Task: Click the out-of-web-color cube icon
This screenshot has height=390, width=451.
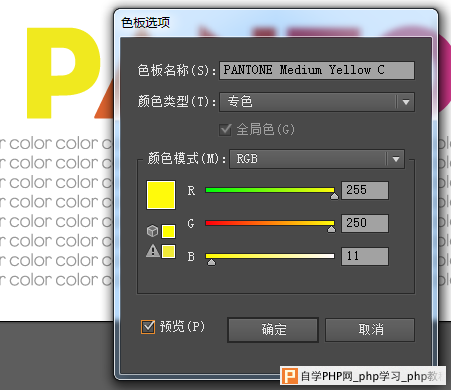Action: 152,231
